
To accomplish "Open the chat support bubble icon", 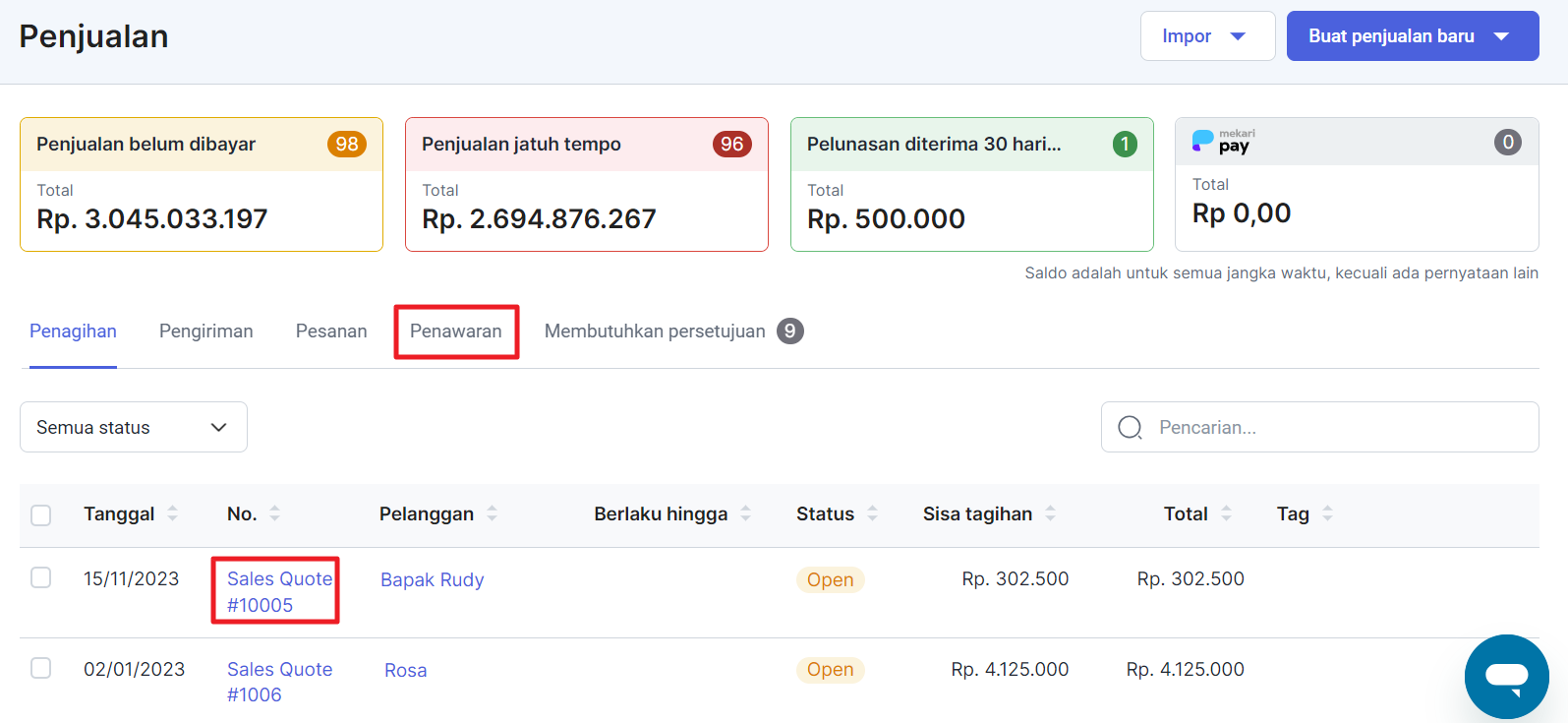I will click(x=1506, y=677).
